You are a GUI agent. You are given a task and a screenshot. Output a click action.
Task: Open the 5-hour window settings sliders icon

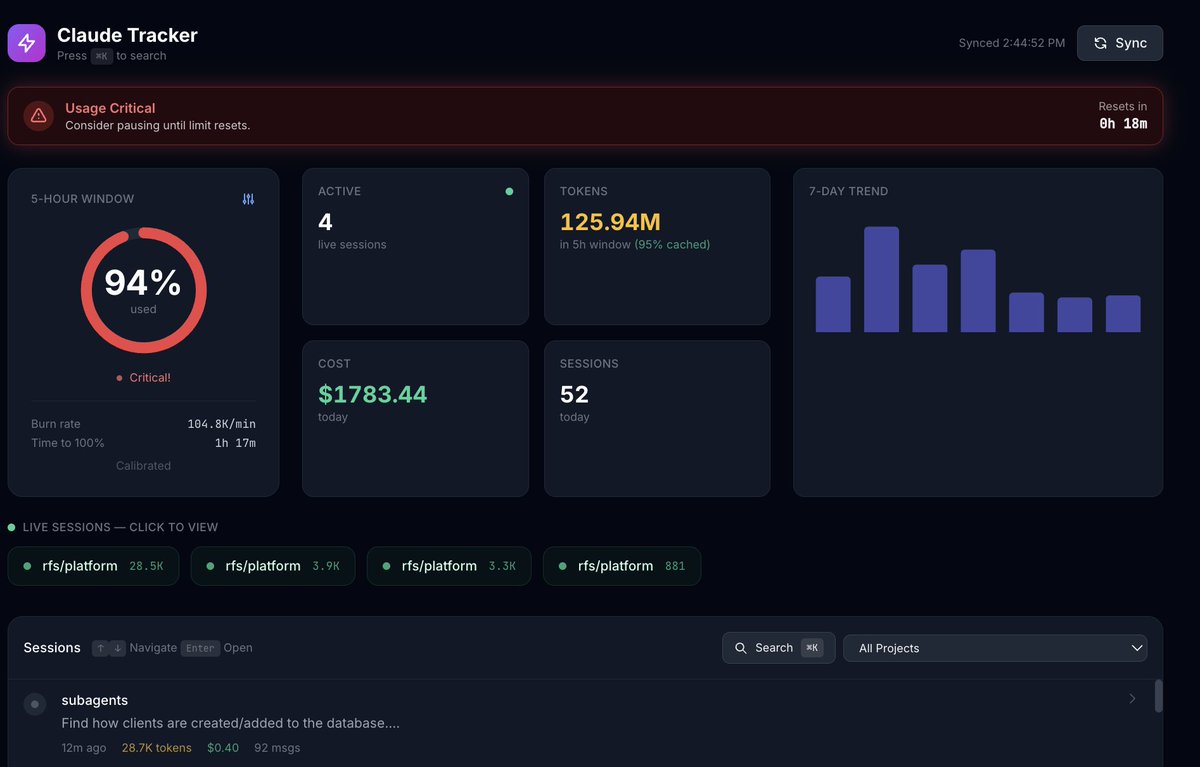point(249,199)
